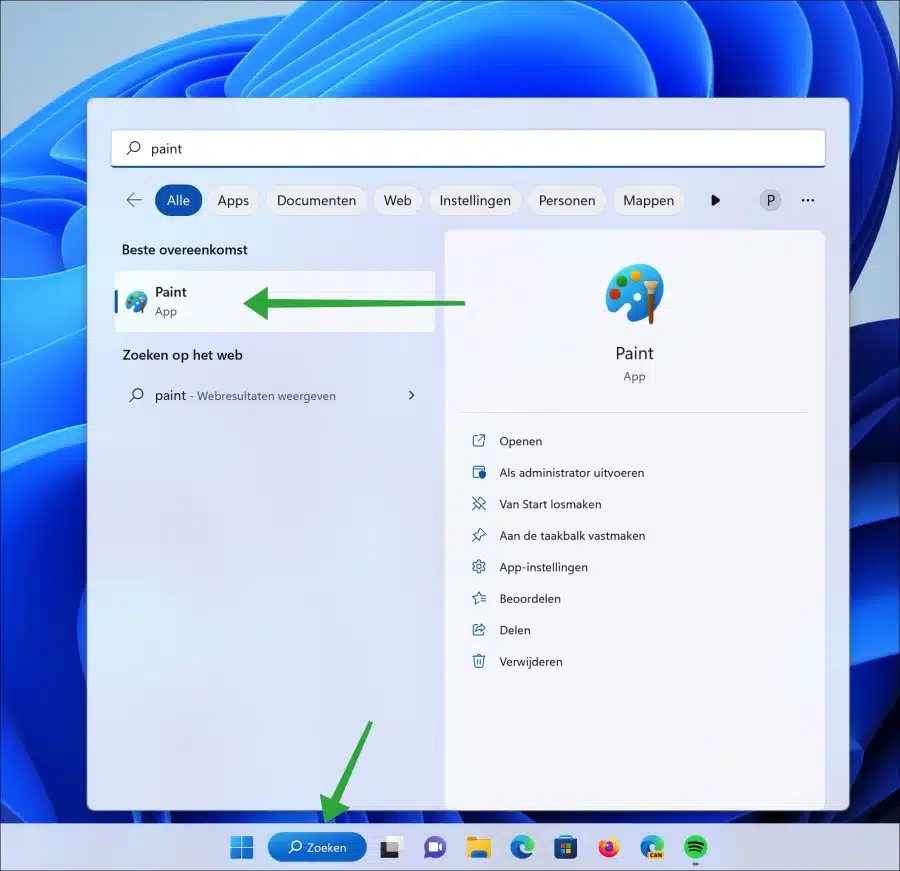
Task: Open App-instellingen for Paint
Action: 543,567
